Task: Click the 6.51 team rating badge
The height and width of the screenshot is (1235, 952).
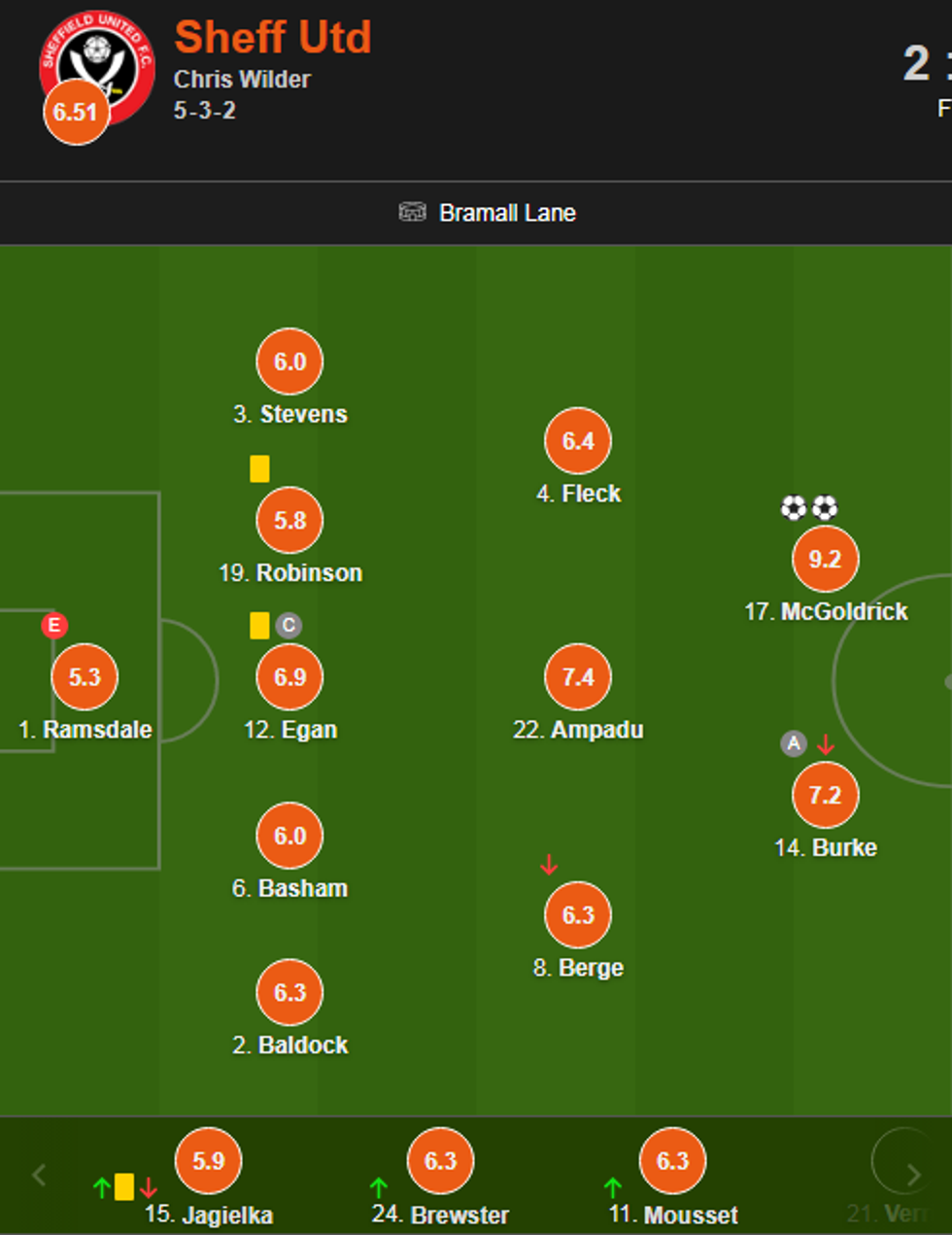Action: (x=76, y=112)
